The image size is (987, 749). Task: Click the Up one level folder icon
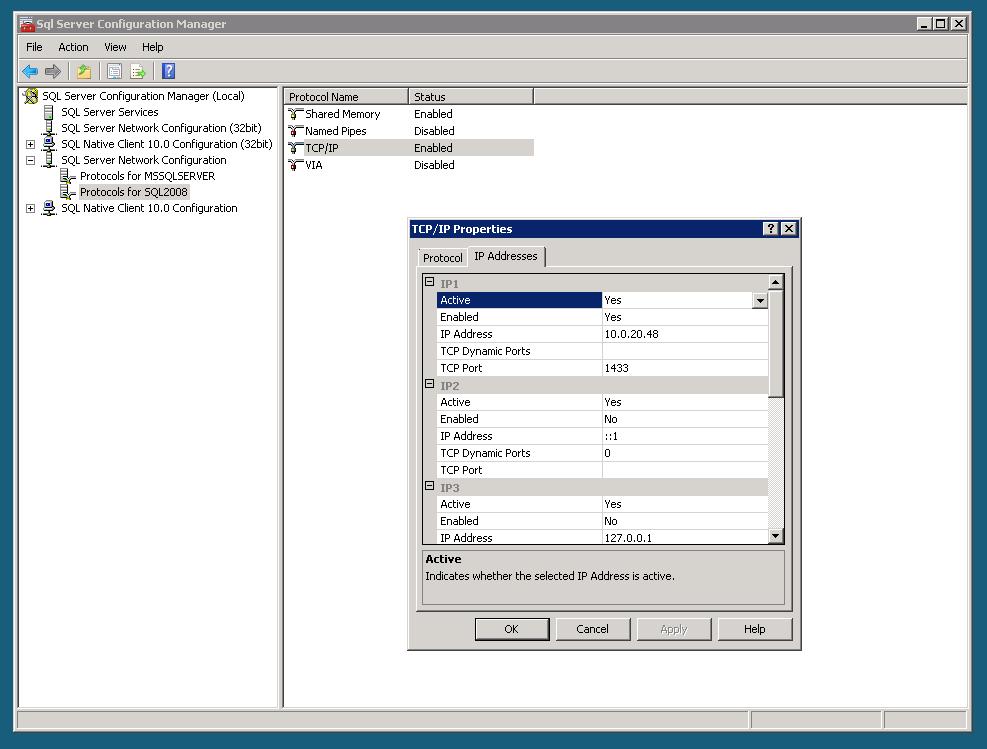tap(84, 72)
